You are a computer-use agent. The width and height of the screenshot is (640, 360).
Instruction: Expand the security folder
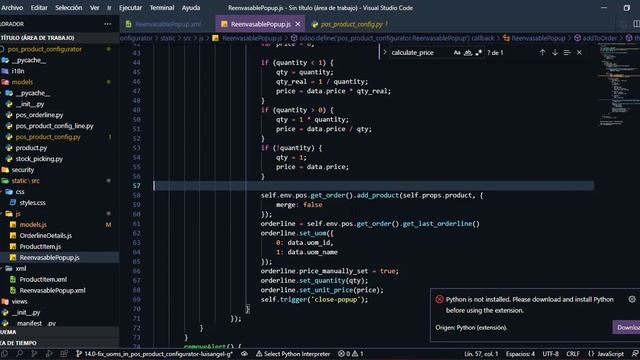(23, 170)
